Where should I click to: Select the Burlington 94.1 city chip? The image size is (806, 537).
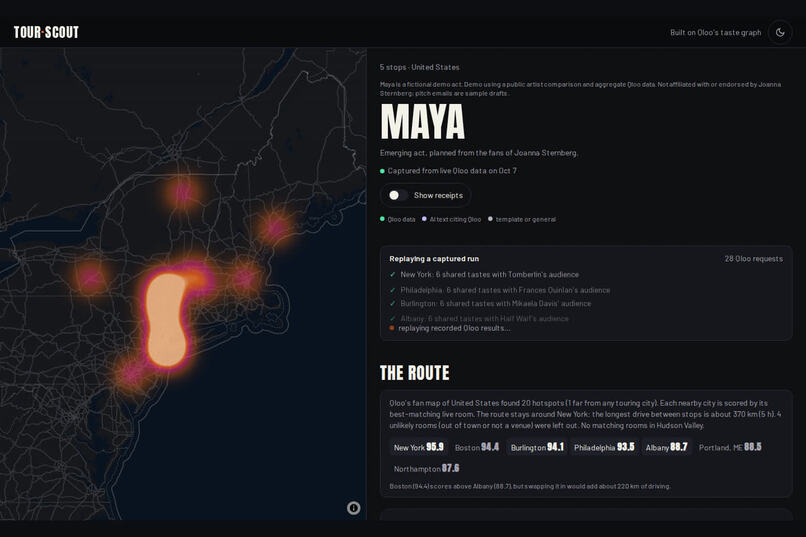[x=537, y=448]
